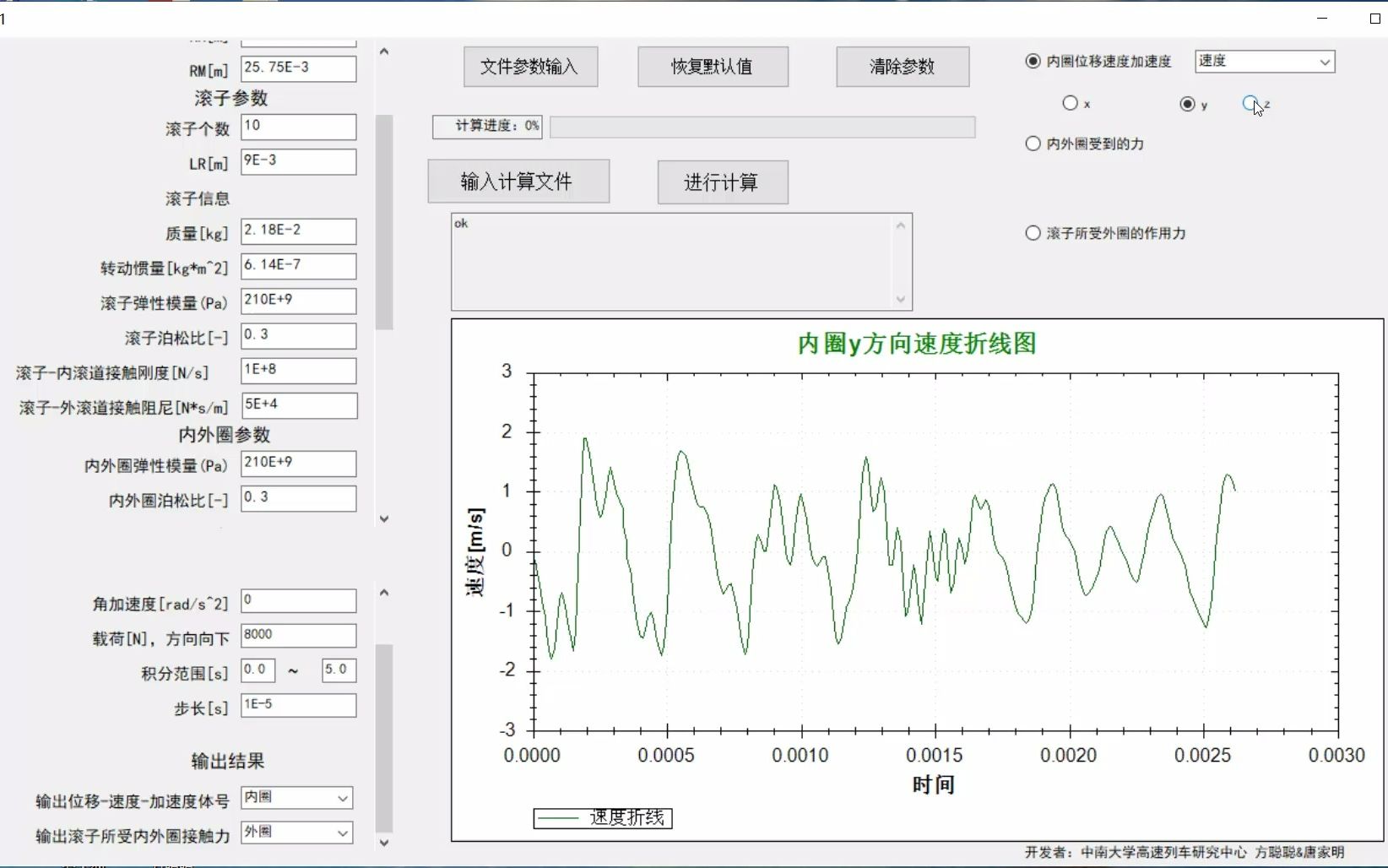Click the 速度[m/s] axis label
Viewport: 1388px width, 868px height.
476,552
